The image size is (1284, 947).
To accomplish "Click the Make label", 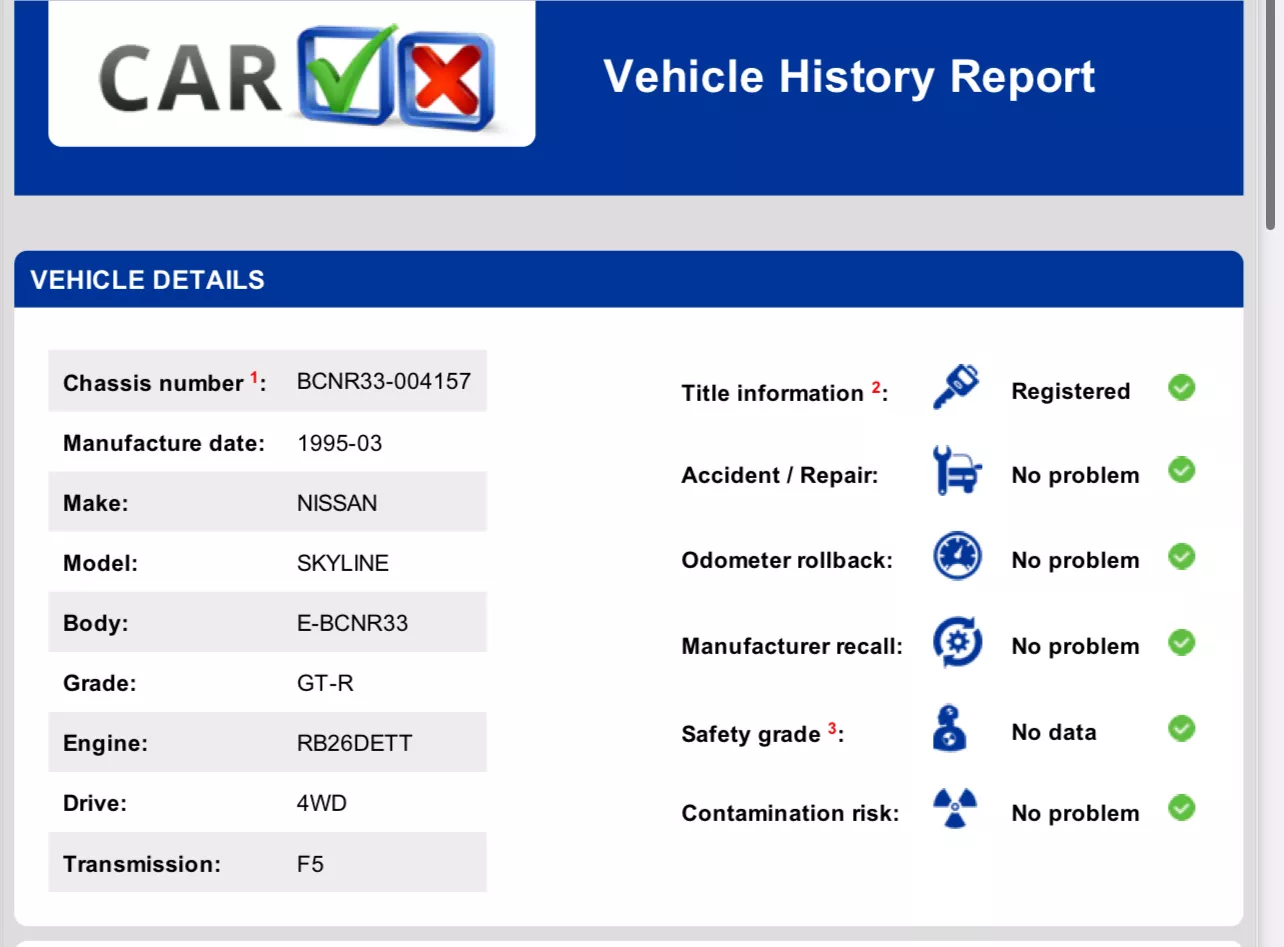I will pos(96,503).
